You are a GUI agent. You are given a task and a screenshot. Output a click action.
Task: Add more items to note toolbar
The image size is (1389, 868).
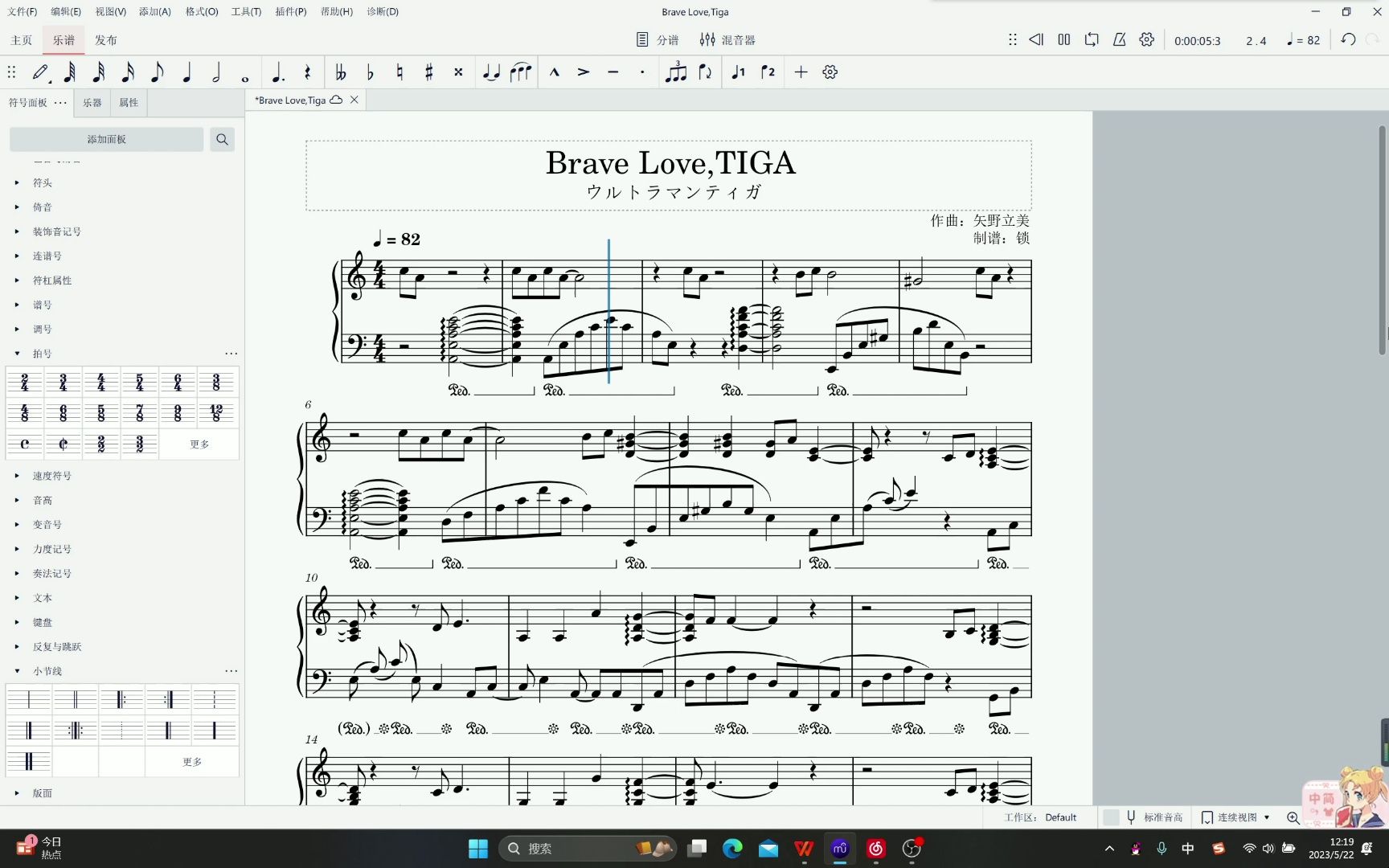pyautogui.click(x=801, y=72)
